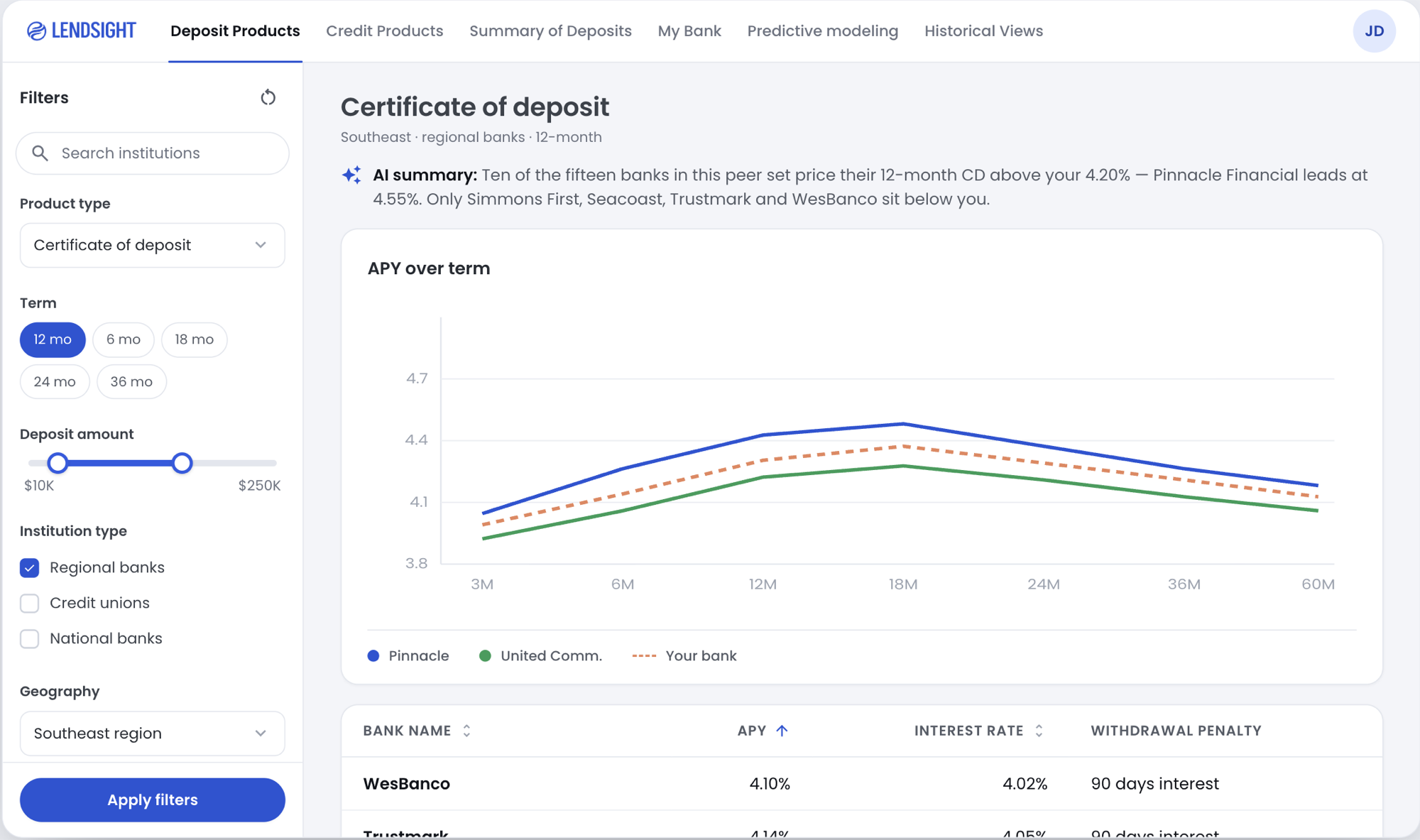The height and width of the screenshot is (840, 1420).
Task: Uncheck the Regional banks checkbox
Action: [x=30, y=567]
